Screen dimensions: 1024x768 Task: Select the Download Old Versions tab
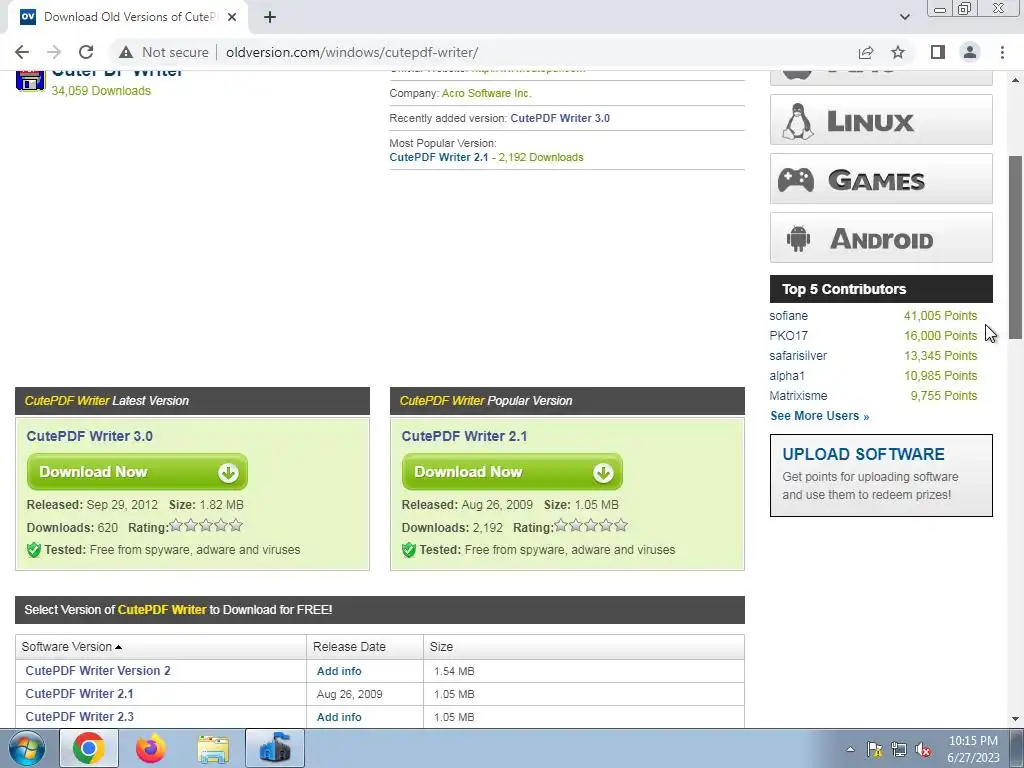pos(128,17)
